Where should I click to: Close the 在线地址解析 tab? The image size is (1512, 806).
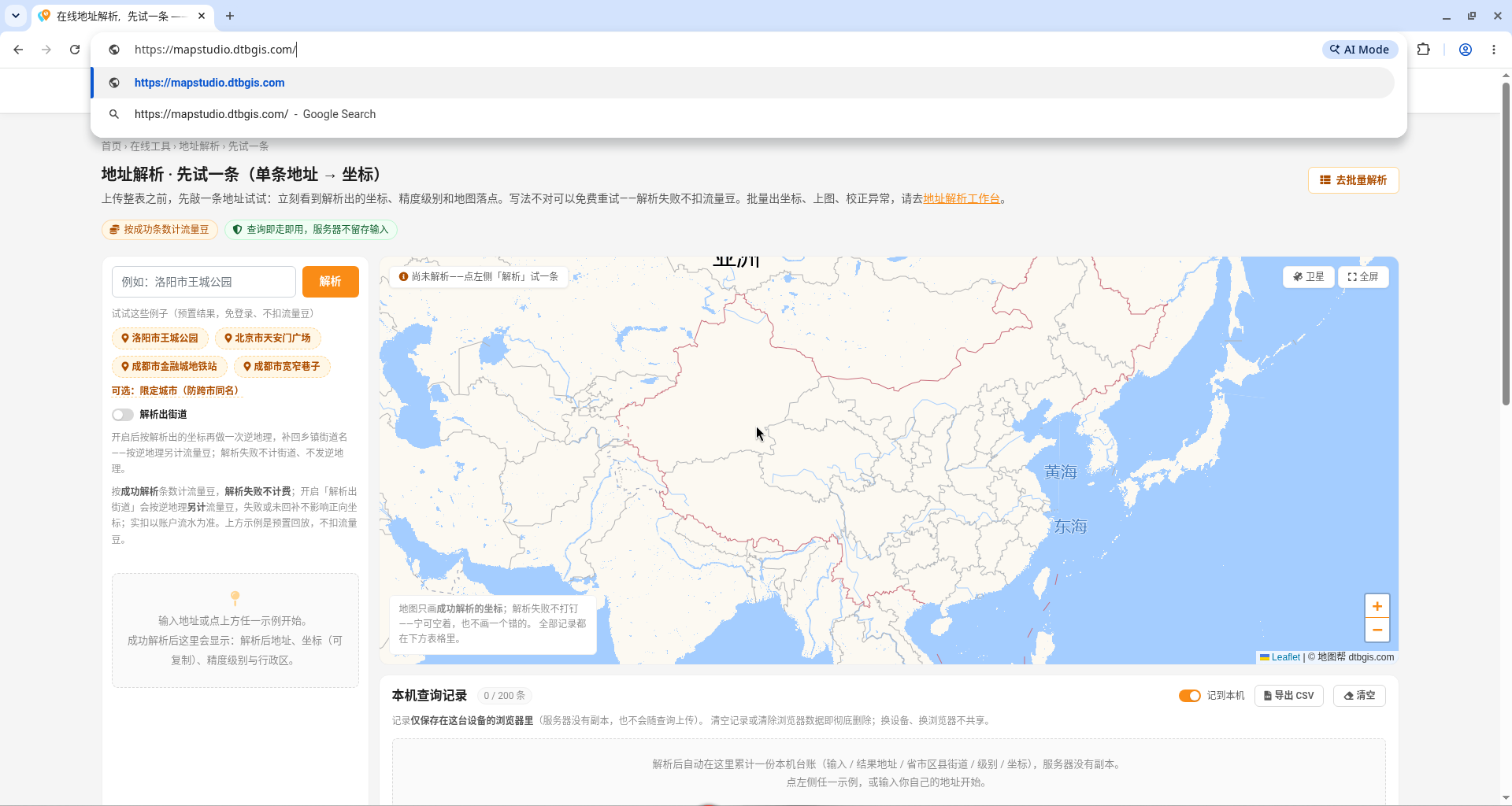coord(202,16)
